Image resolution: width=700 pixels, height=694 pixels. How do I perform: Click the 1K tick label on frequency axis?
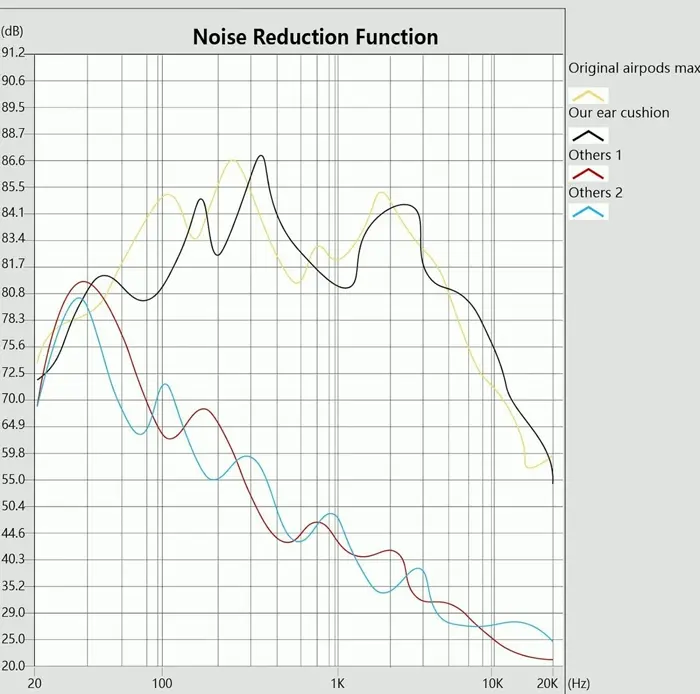click(x=338, y=683)
